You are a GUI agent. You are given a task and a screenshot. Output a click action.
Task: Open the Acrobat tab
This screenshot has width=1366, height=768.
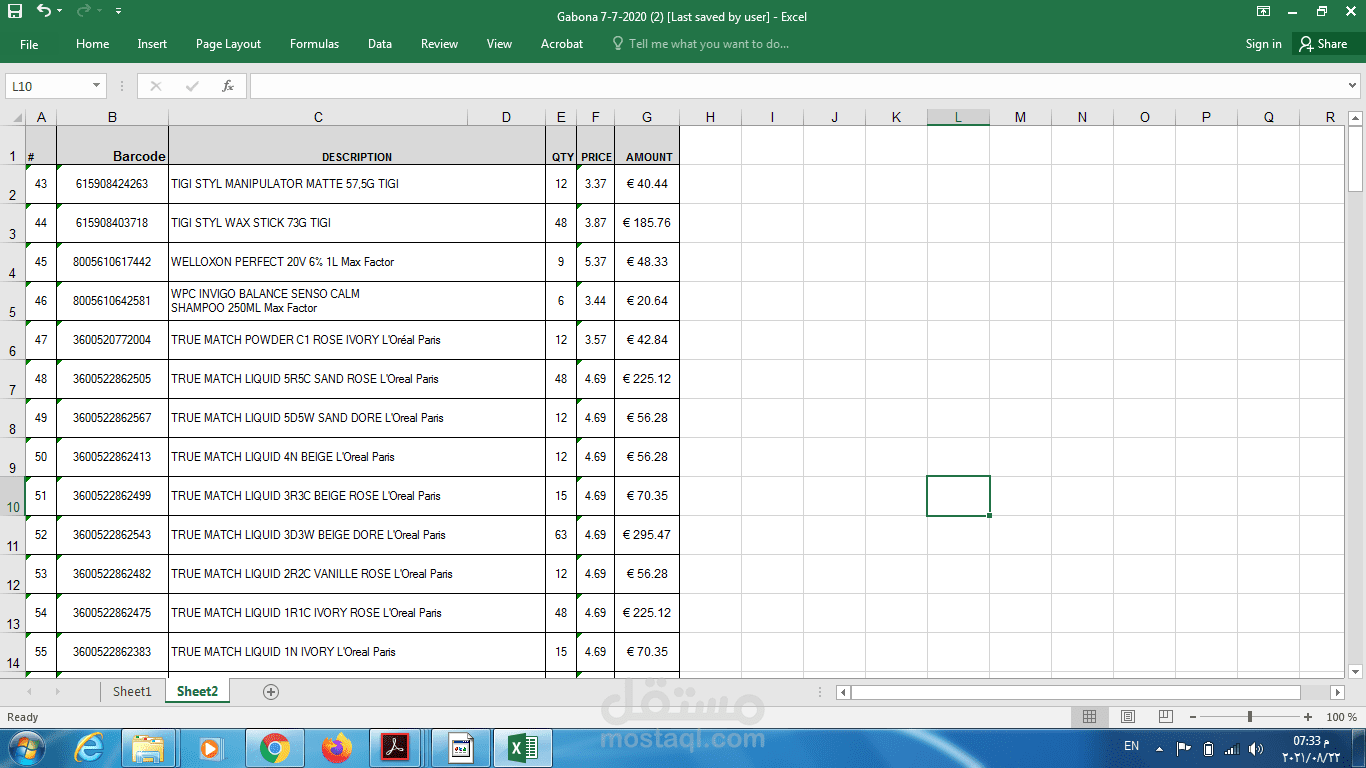point(562,44)
